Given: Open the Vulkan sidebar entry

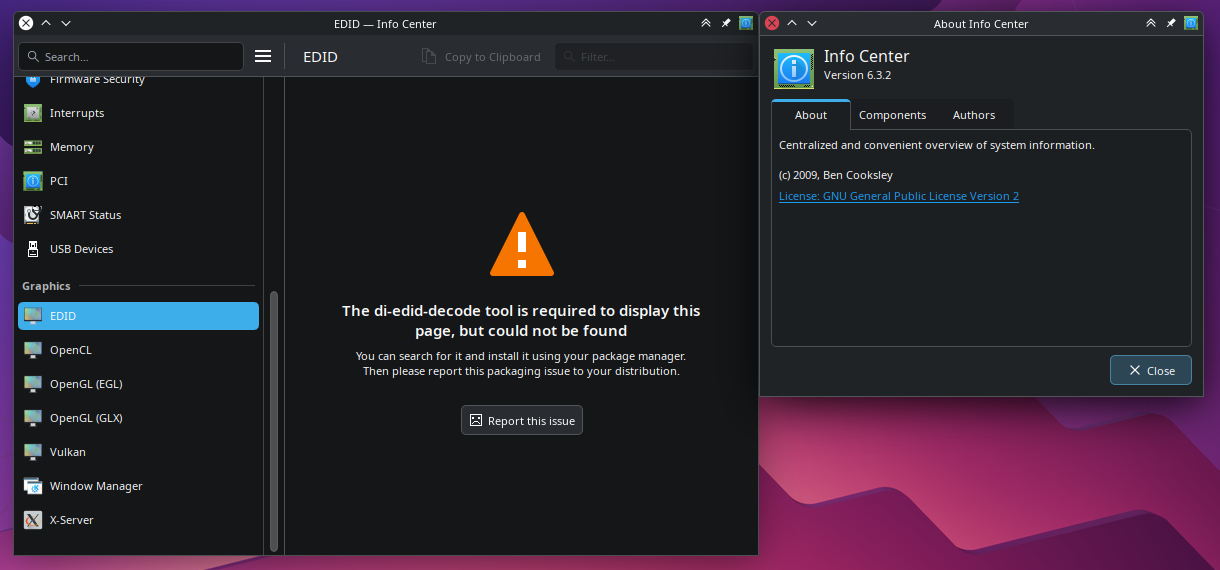Looking at the screenshot, I should [138, 452].
